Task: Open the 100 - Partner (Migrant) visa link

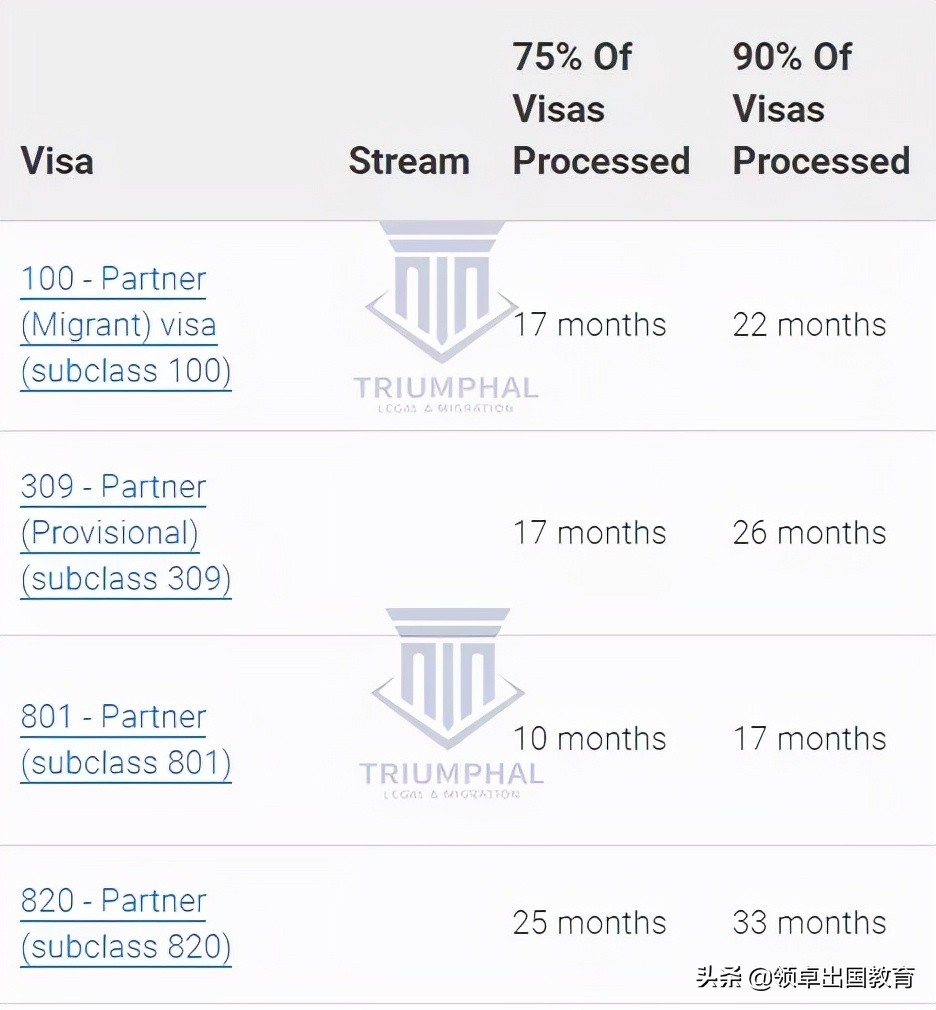Action: tap(126, 325)
